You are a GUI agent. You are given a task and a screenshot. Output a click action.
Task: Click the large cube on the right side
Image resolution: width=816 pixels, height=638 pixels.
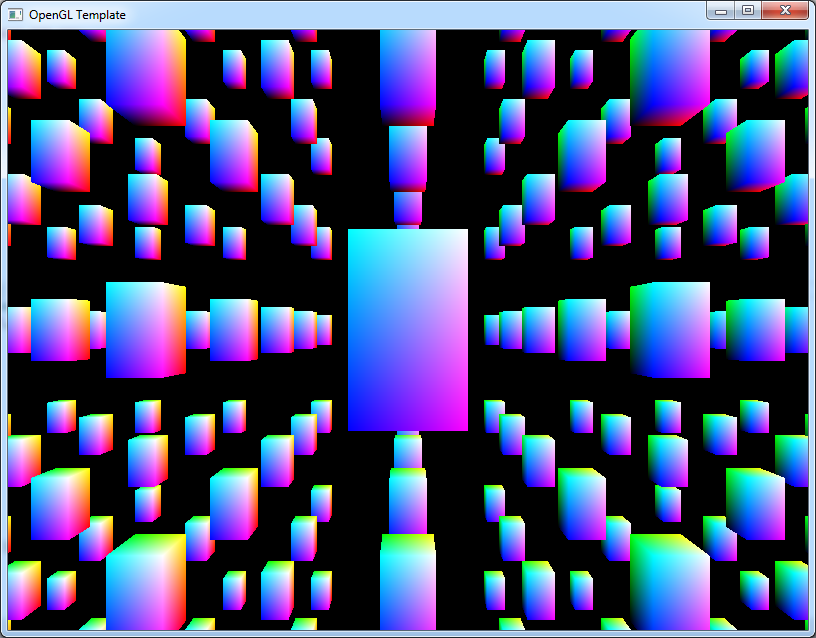(x=670, y=328)
